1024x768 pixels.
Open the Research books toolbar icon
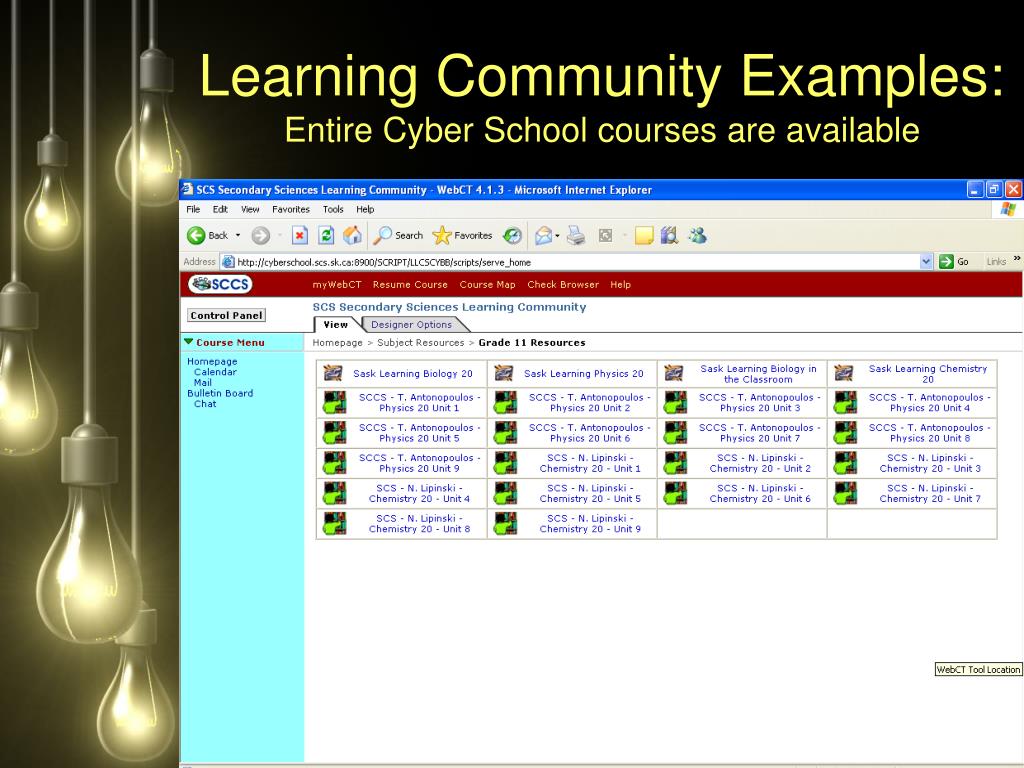[x=669, y=235]
